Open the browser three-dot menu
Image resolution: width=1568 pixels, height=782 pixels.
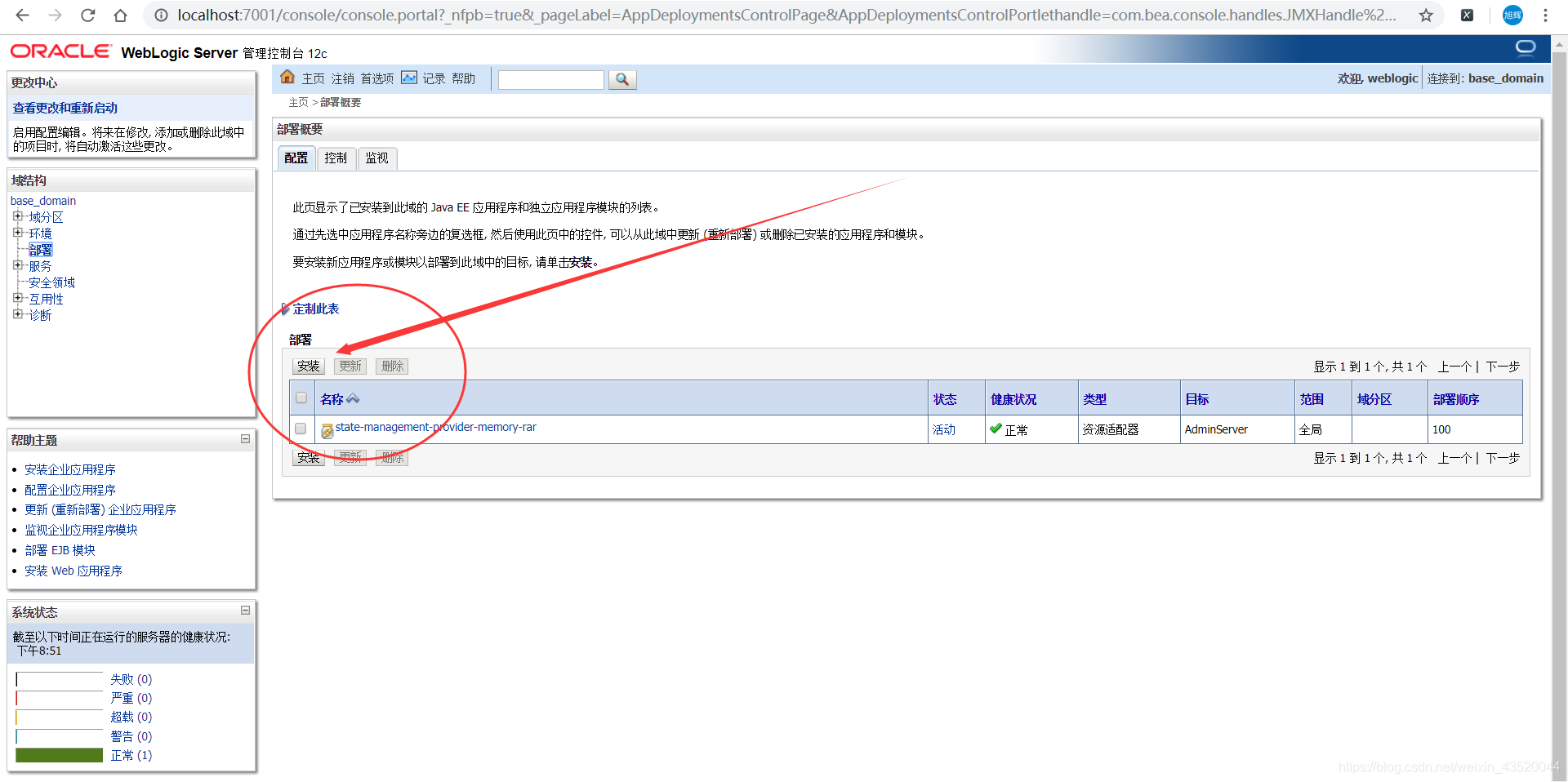coord(1545,15)
